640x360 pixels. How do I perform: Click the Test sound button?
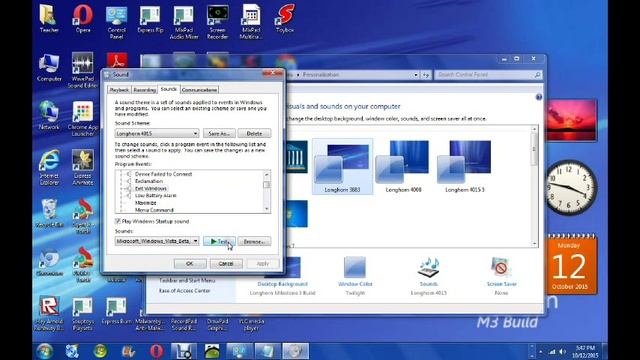pos(219,241)
